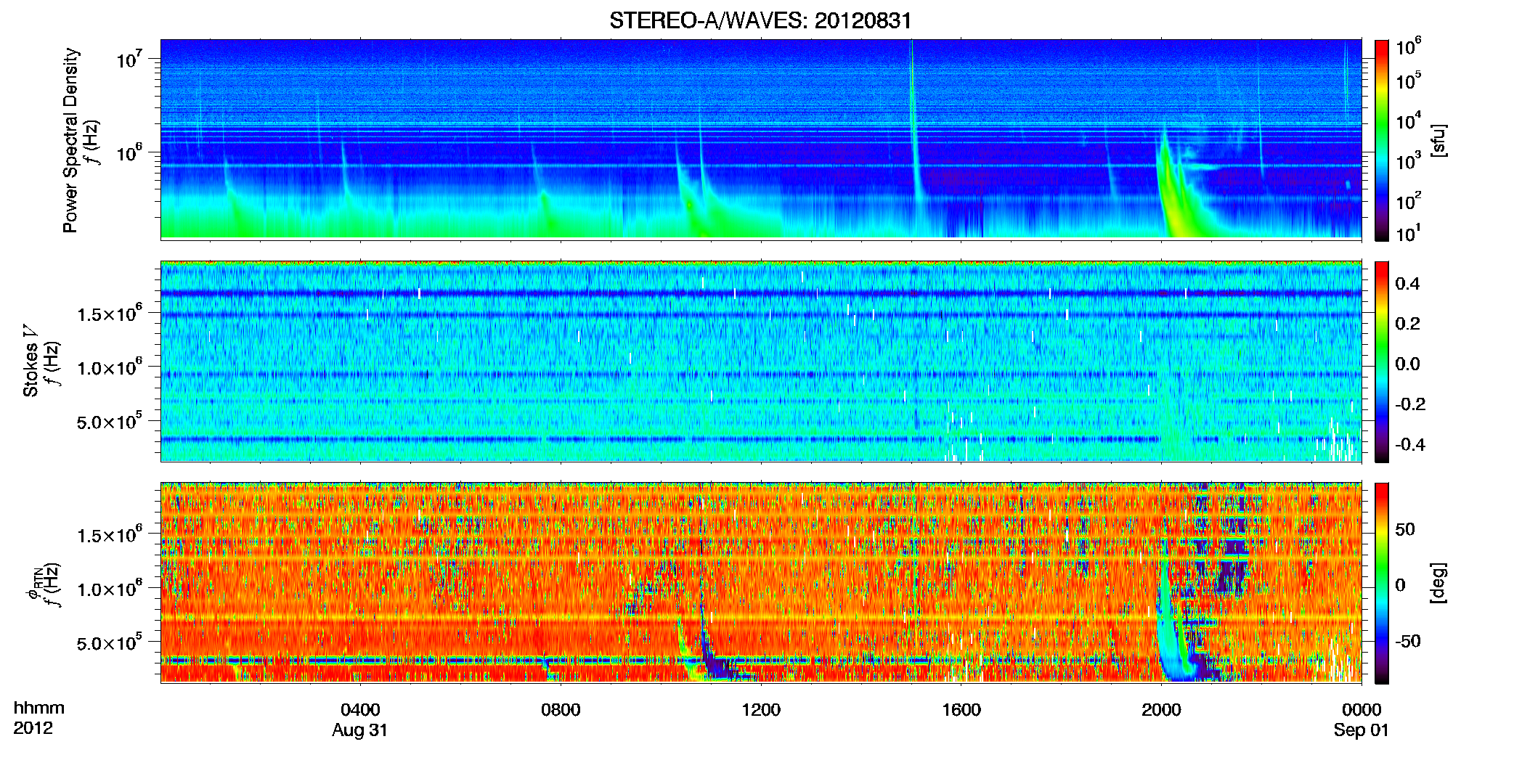Viewport: 1522px width, 784px height.
Task: Click the 0000 time tick label
Action: pyautogui.click(x=1362, y=709)
